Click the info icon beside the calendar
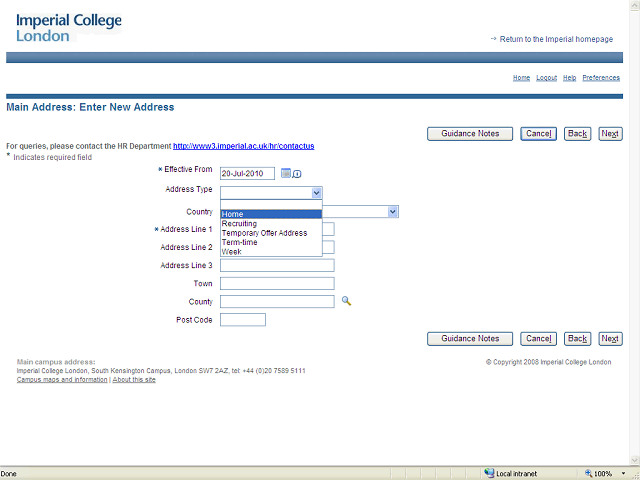 (297, 174)
